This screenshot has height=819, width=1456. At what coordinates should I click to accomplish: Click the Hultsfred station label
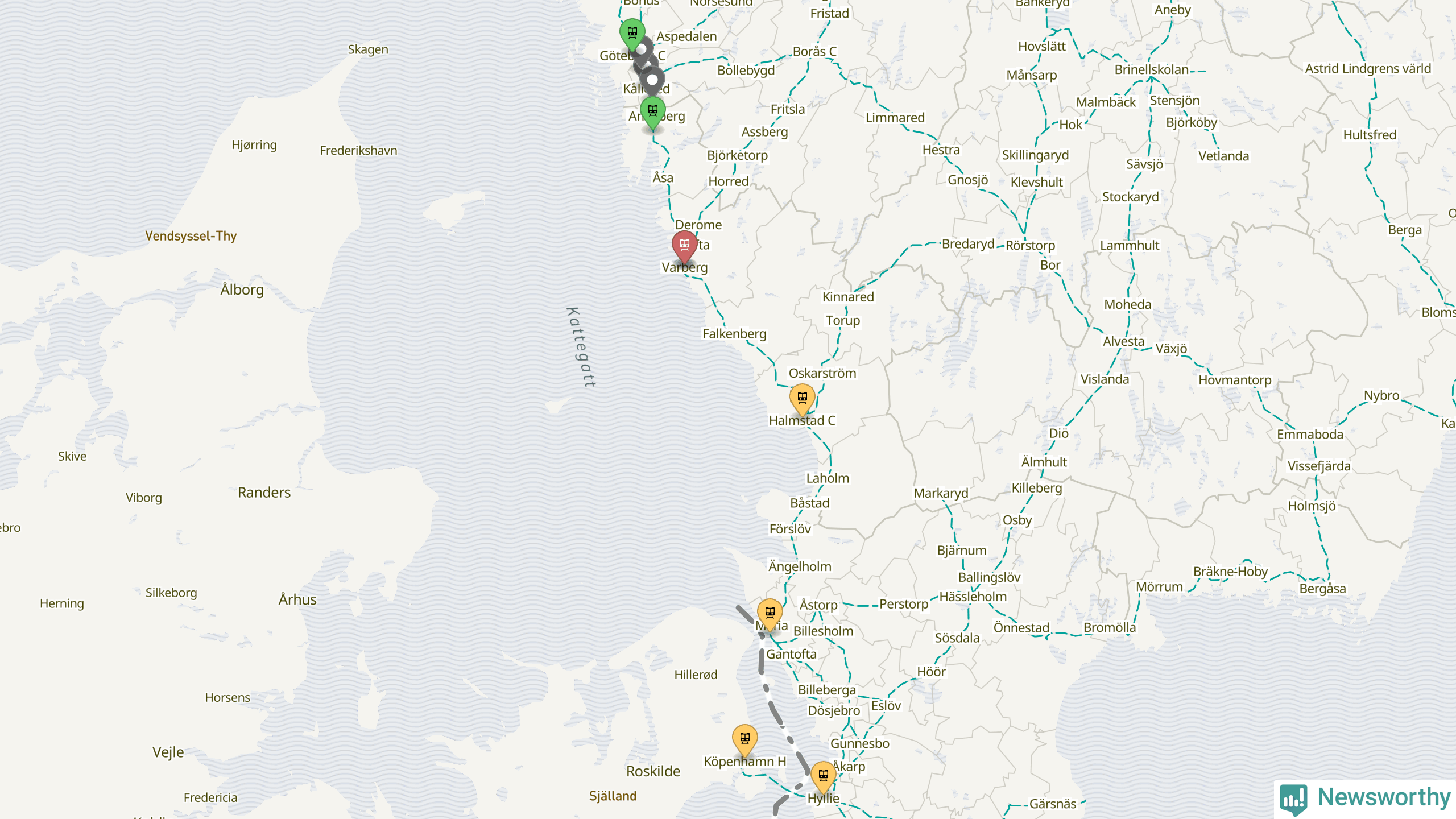coord(1370,135)
